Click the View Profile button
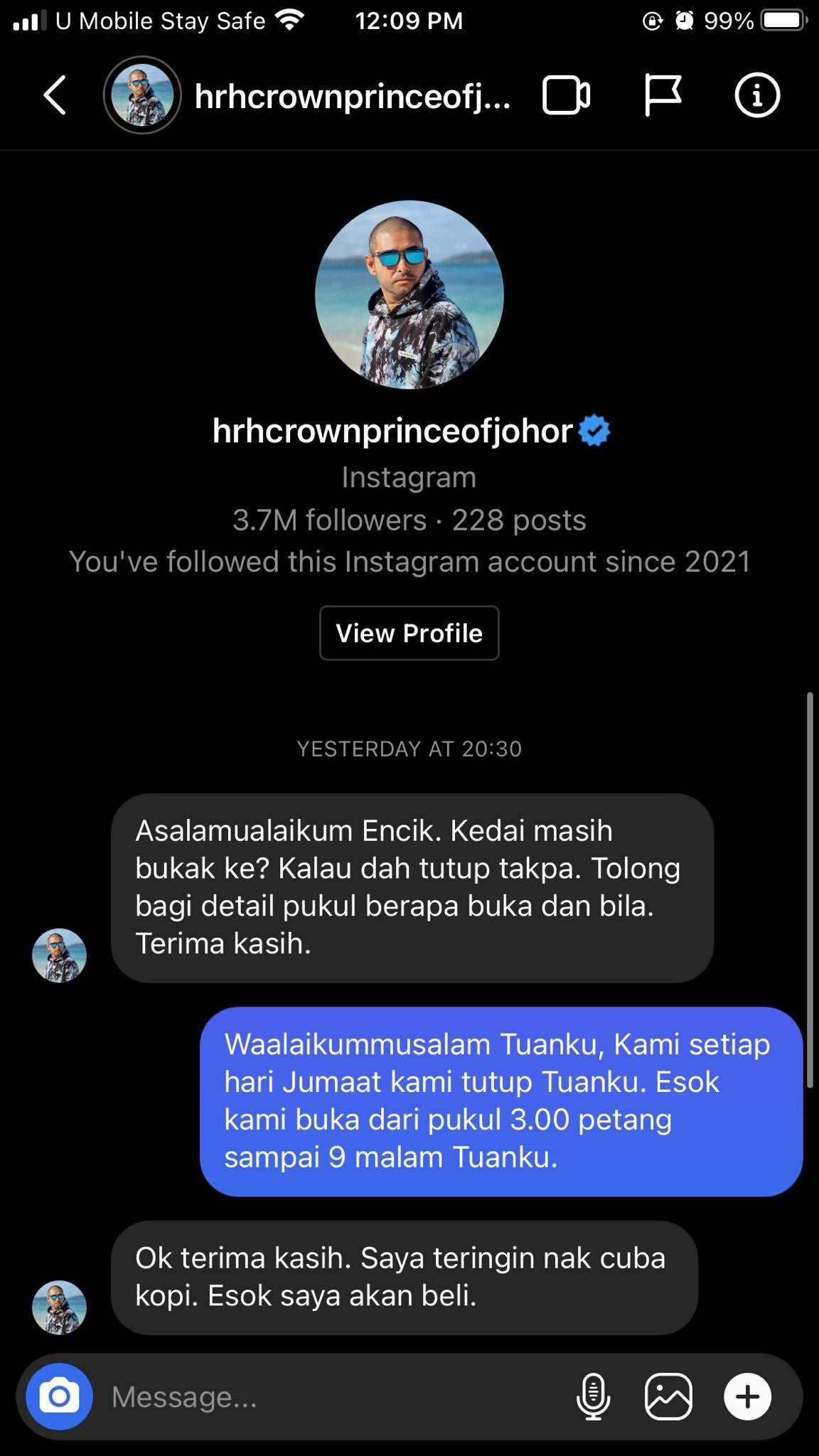The width and height of the screenshot is (819, 1456). [409, 633]
